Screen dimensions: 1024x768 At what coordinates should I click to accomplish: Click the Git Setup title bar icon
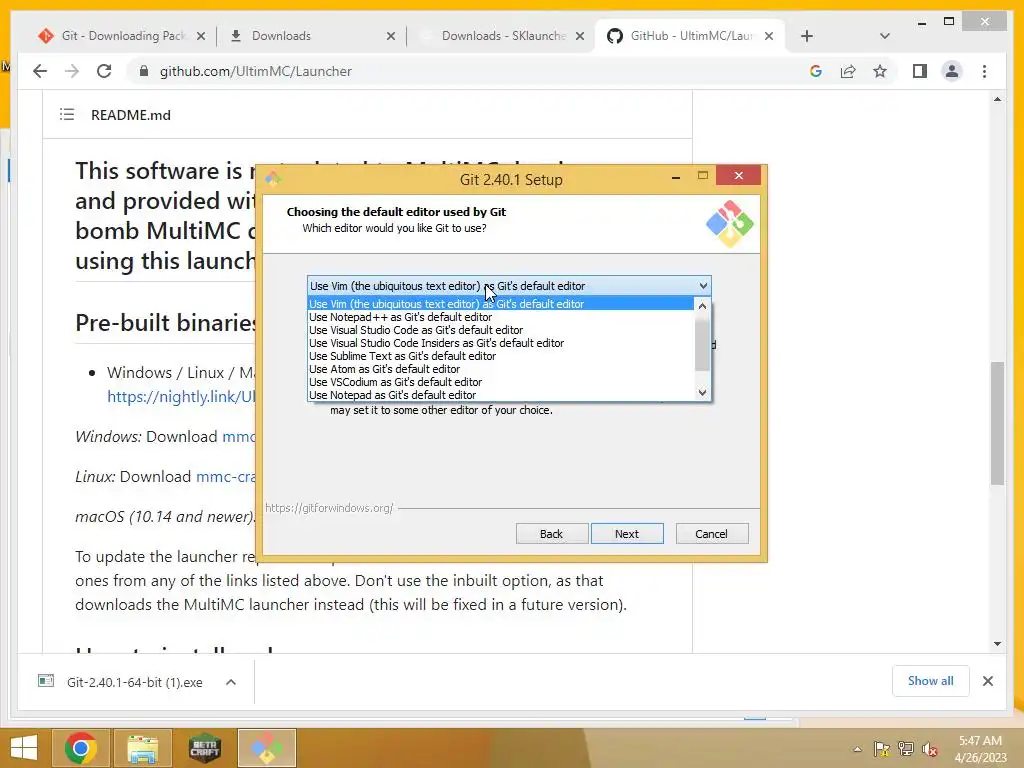point(273,178)
